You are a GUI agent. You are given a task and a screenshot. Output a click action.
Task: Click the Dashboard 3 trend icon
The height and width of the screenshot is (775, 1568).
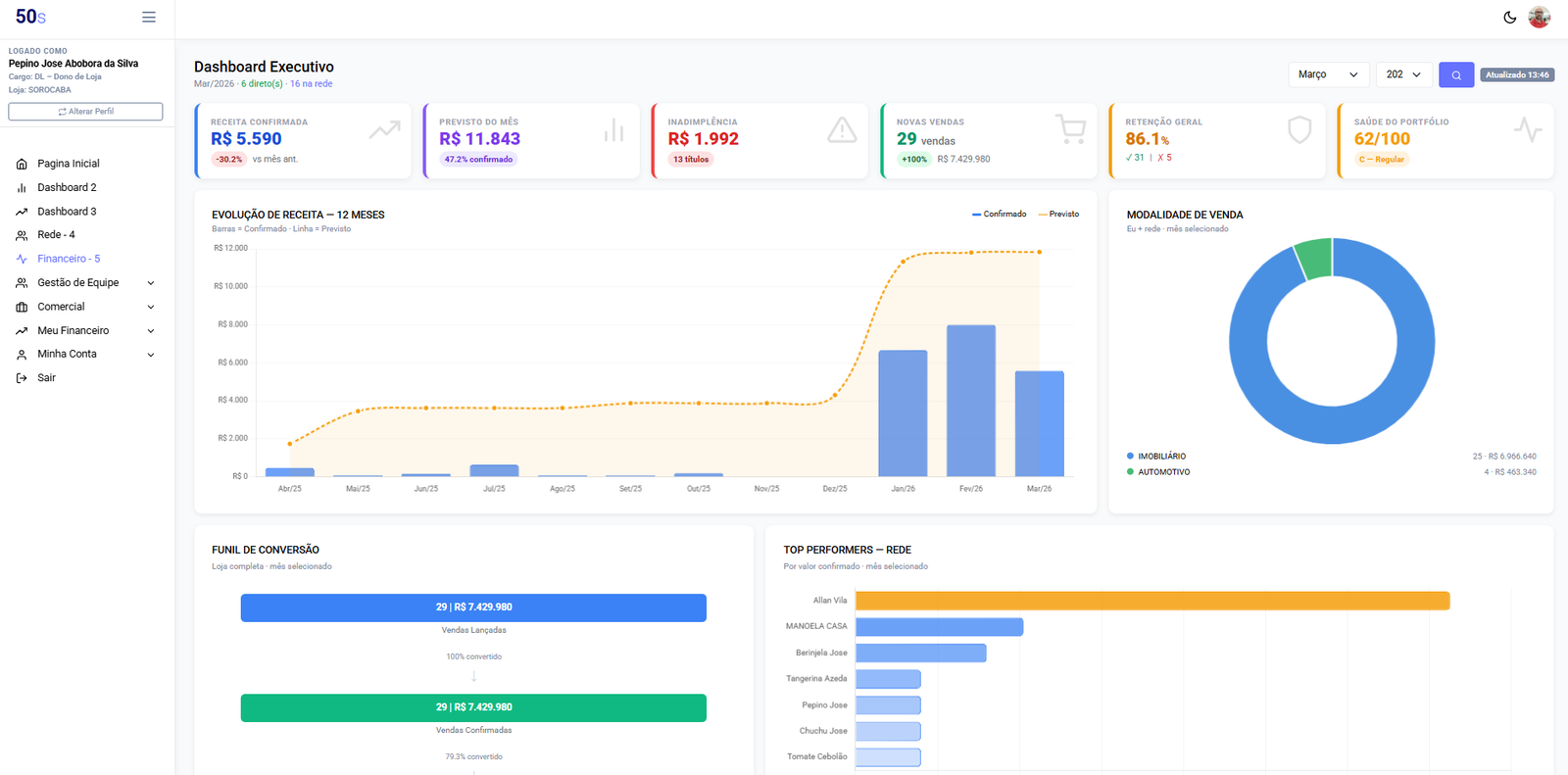(x=22, y=212)
